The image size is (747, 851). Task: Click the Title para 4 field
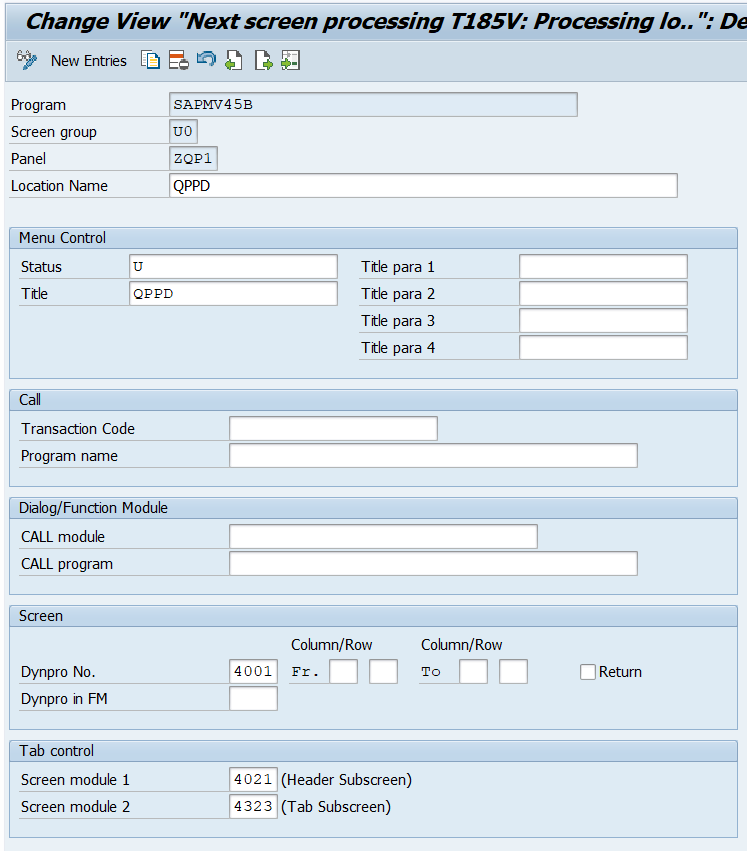click(x=603, y=348)
